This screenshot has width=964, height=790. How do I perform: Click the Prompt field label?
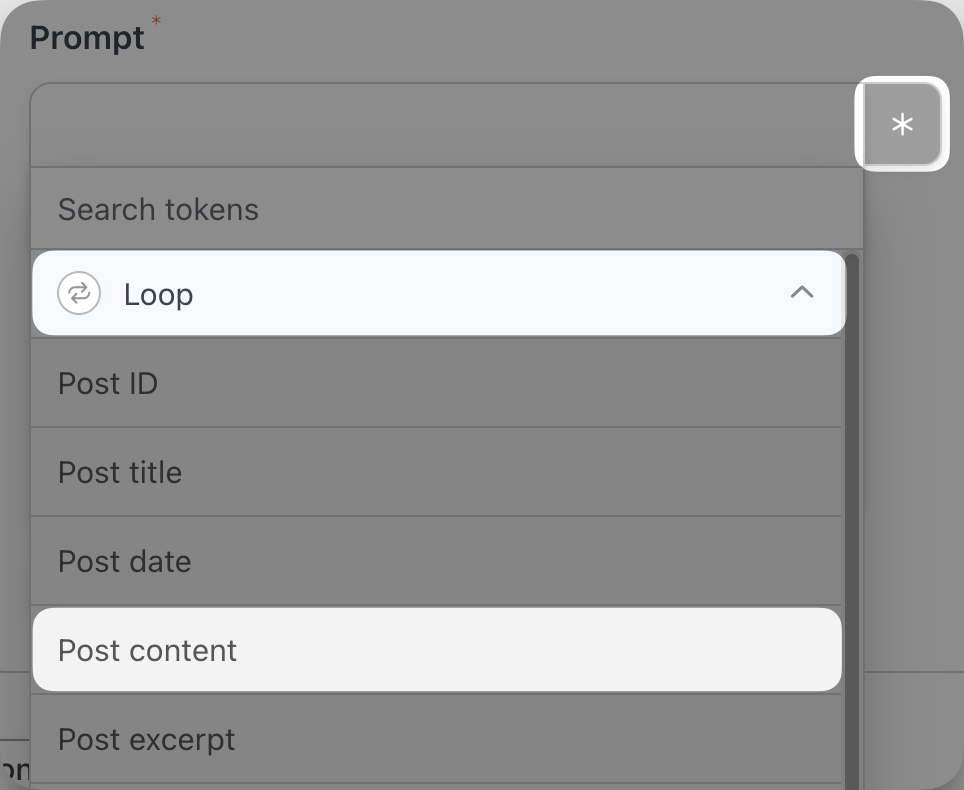87,38
